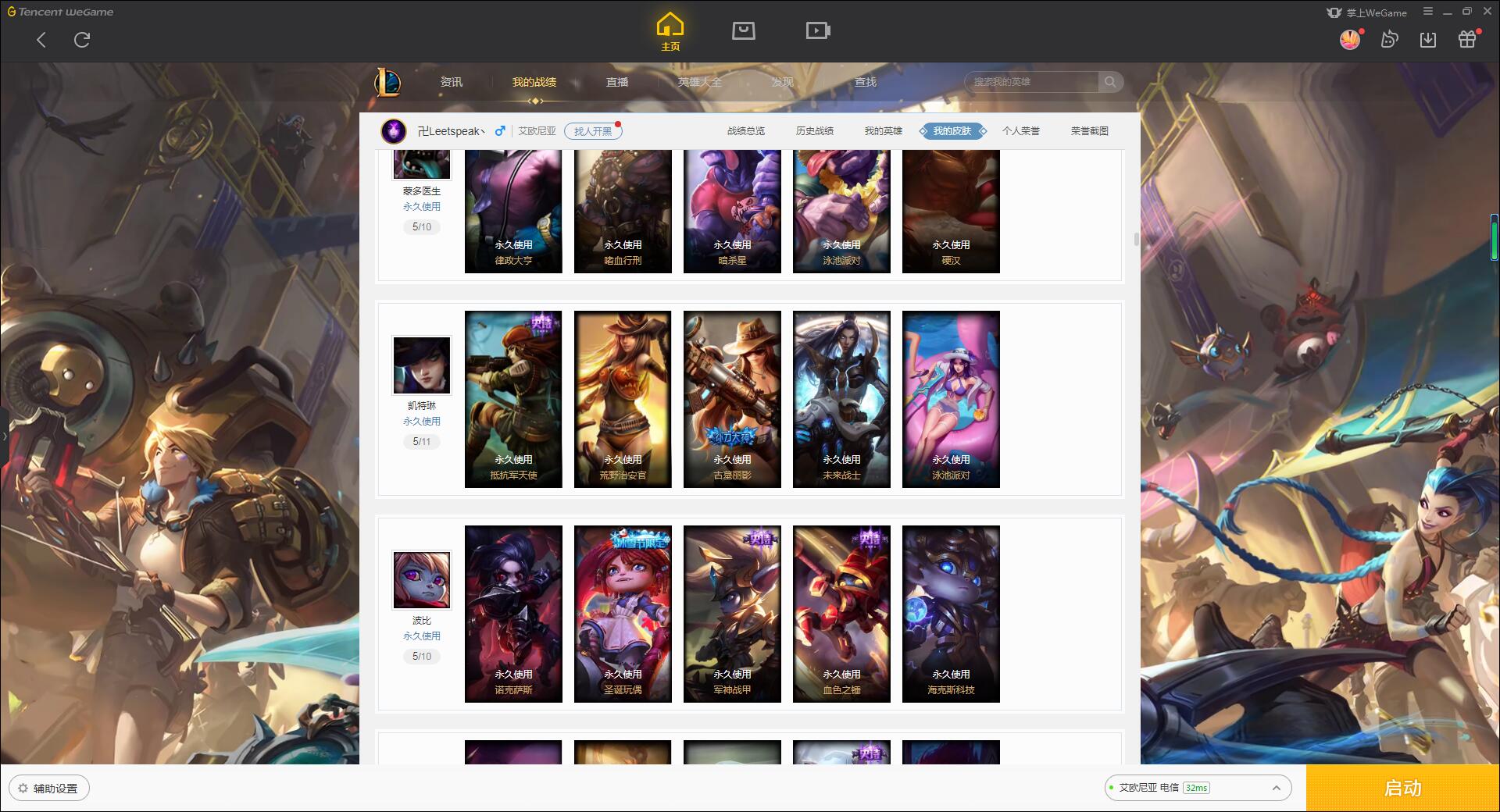The height and width of the screenshot is (812, 1500).
Task: Select the 我的皮肤 sub-tab
Action: click(x=952, y=131)
